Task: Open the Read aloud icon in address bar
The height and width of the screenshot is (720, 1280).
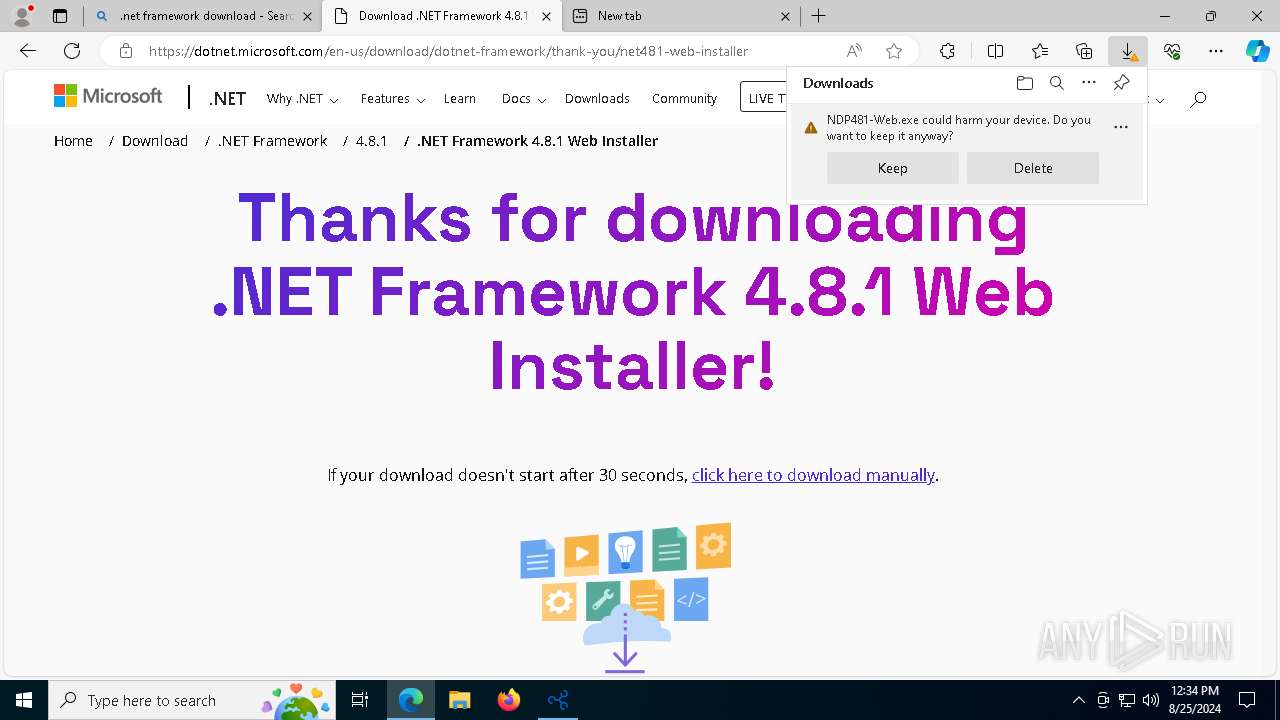Action: [x=854, y=51]
